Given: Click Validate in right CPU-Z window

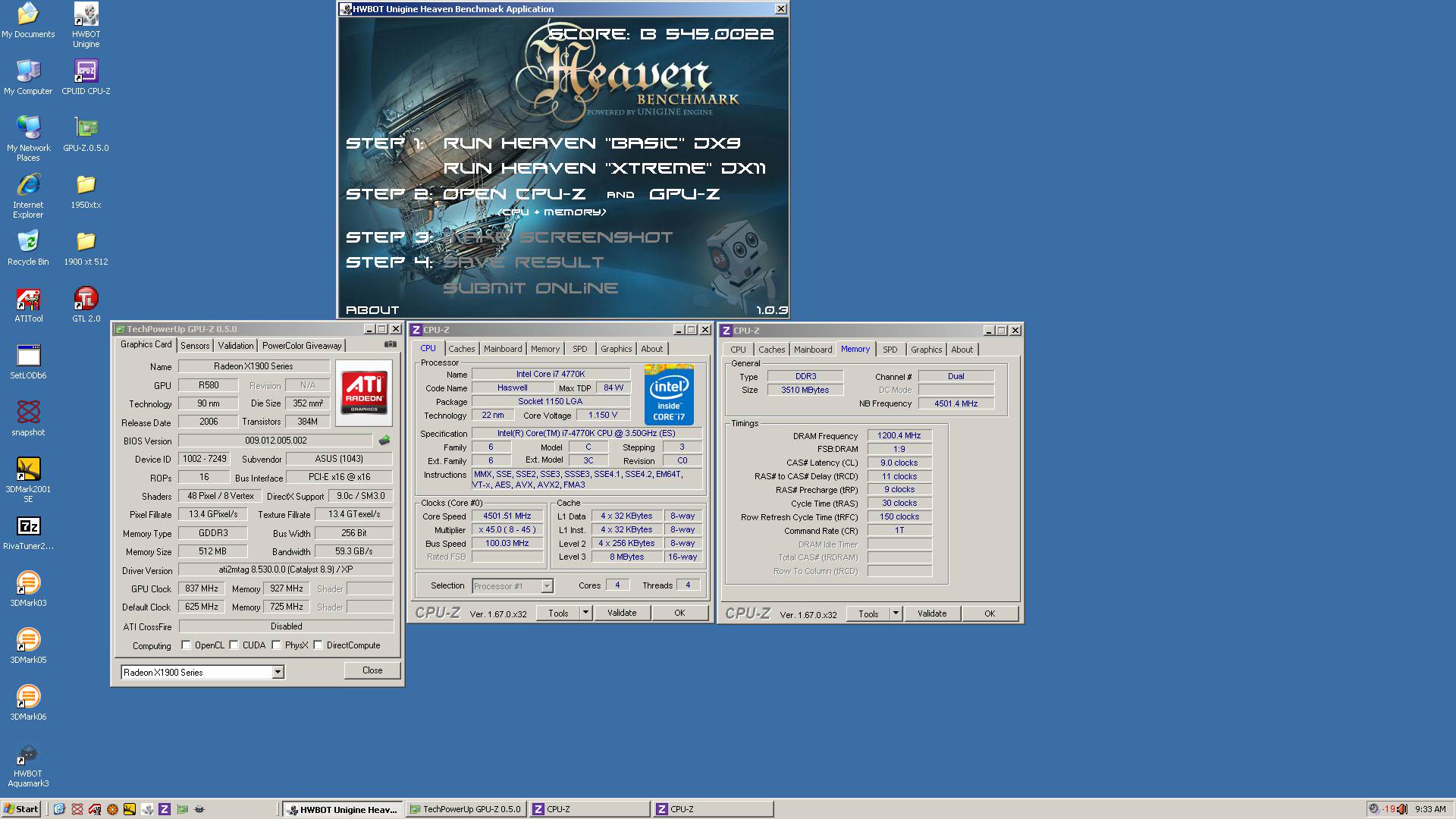Looking at the screenshot, I should pos(932,613).
